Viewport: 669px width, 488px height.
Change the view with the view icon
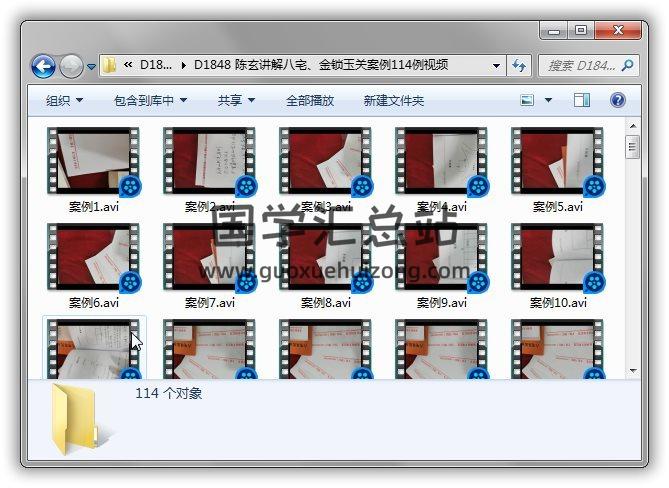pos(527,100)
